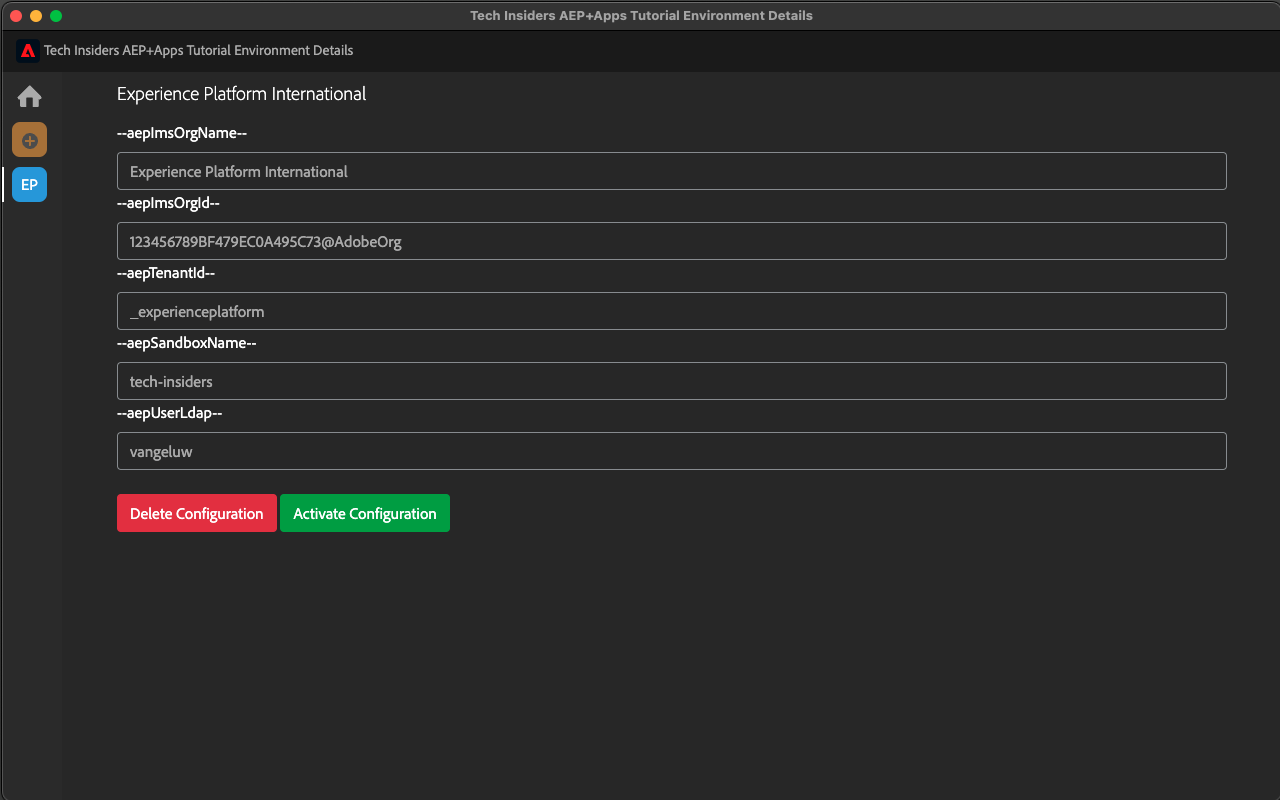Open the Home sidebar icon
The height and width of the screenshot is (800, 1280).
pos(29,96)
